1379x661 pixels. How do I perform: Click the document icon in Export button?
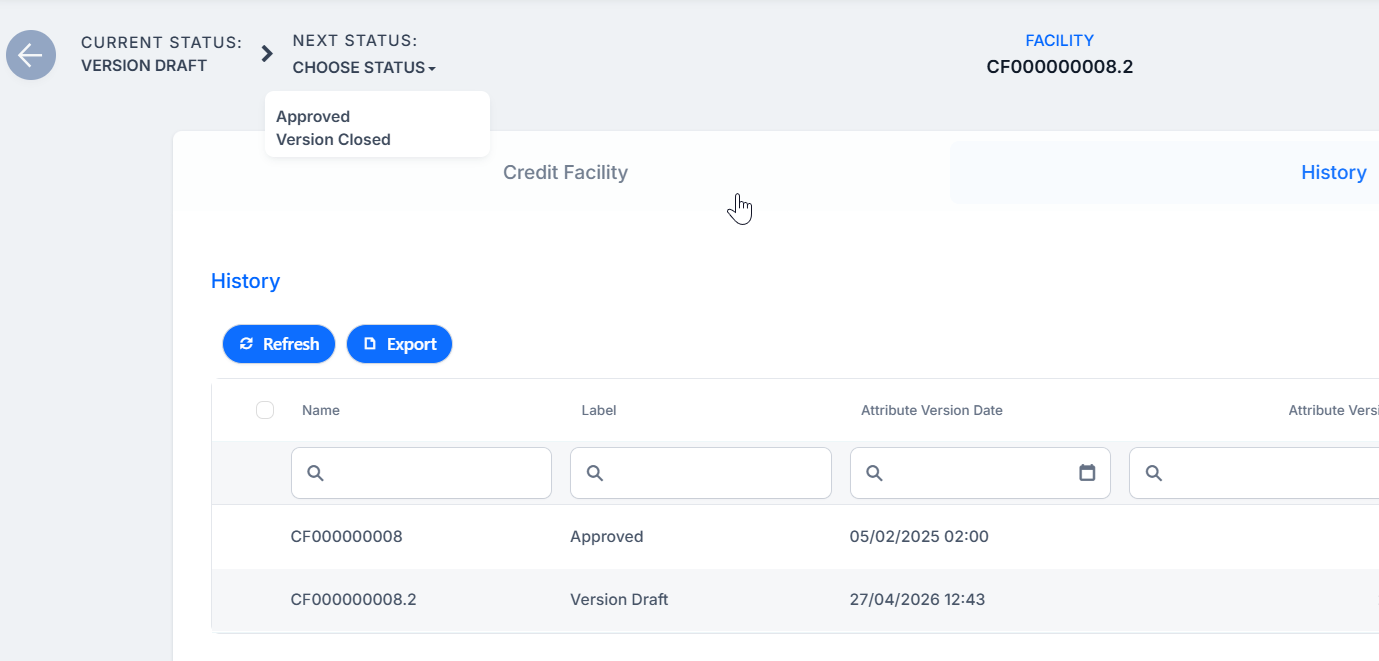[370, 343]
